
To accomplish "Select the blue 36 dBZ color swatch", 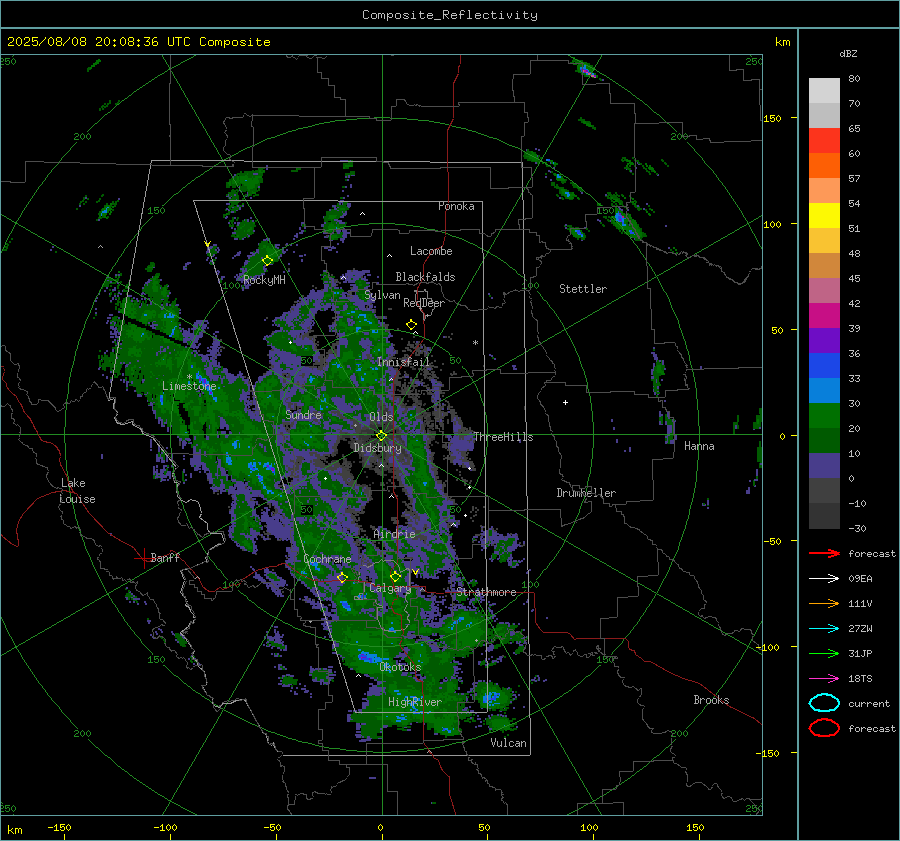I will [824, 365].
